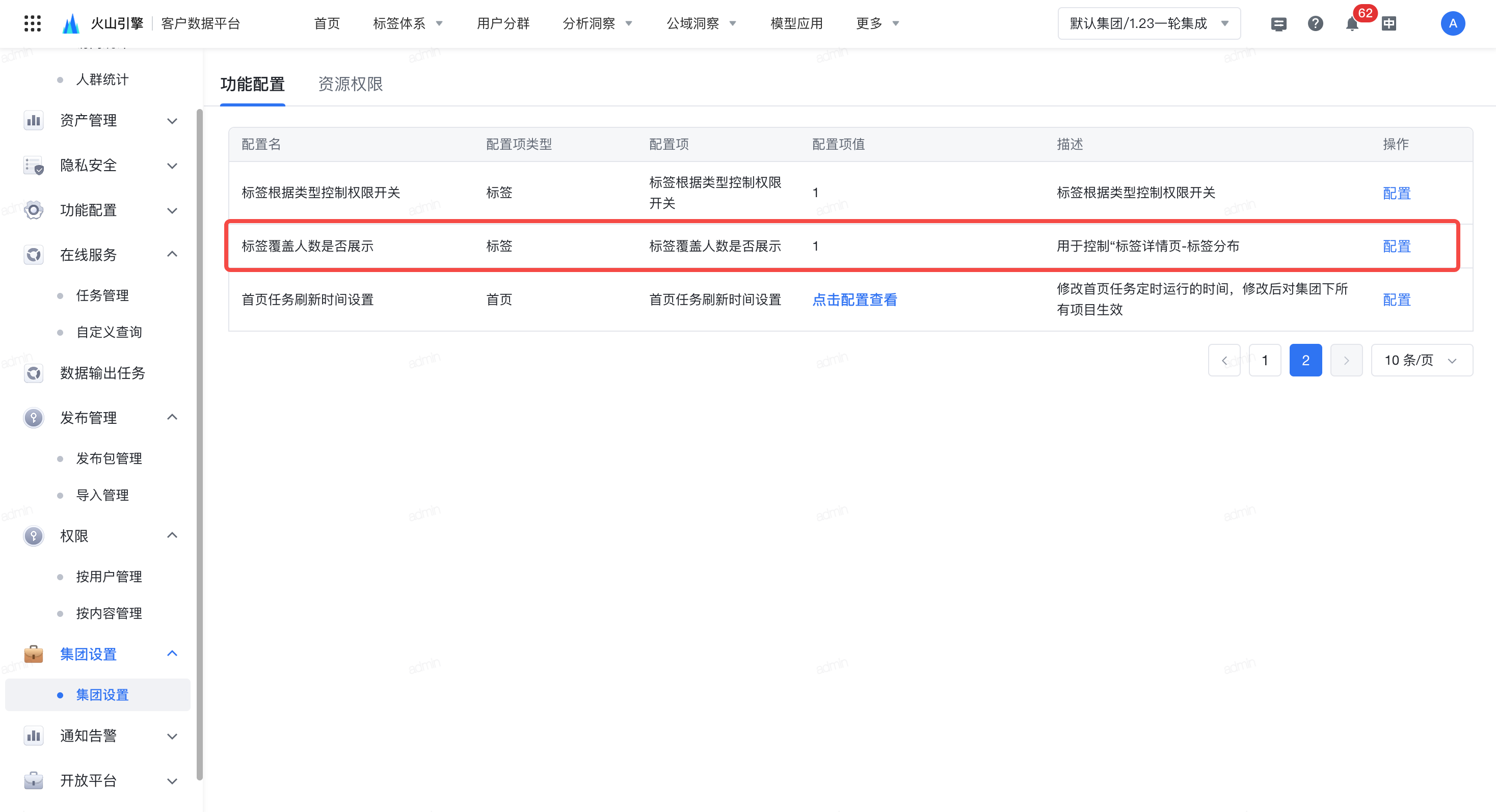Click 配置 for 标签根据类型控制权限开关 row
The image size is (1496, 812).
pyautogui.click(x=1396, y=193)
